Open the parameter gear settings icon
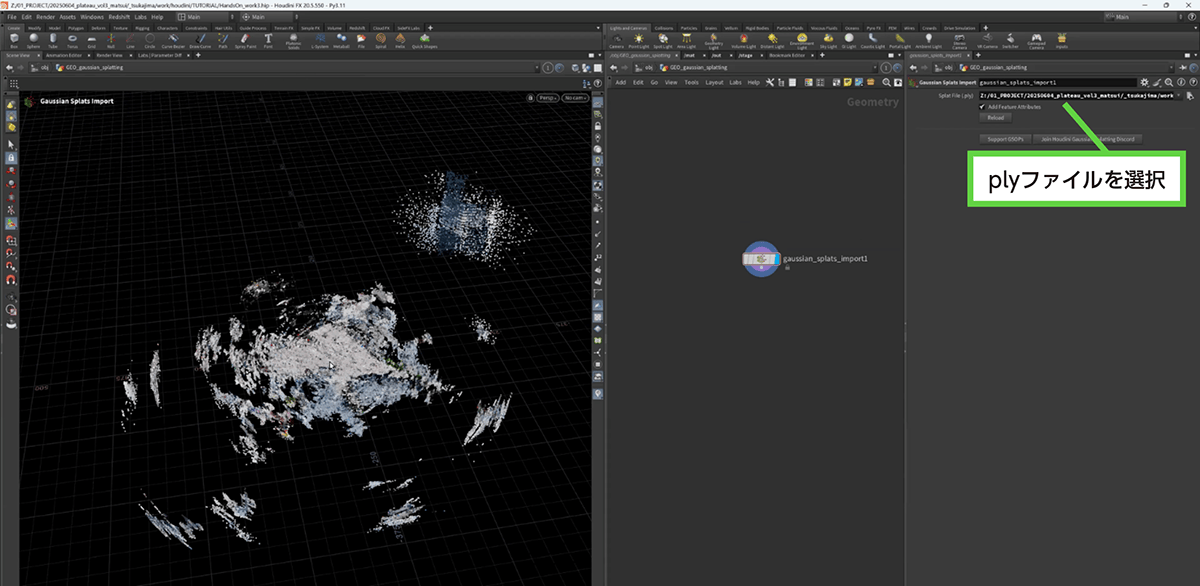1200x586 pixels. 1144,81
